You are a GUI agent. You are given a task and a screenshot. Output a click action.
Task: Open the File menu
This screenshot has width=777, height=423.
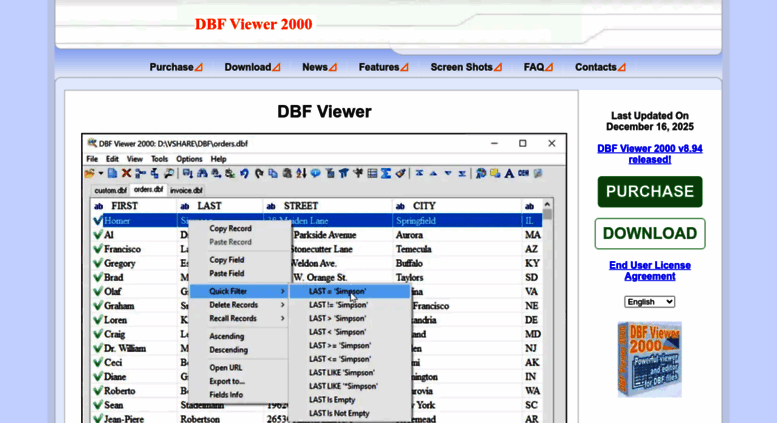click(x=92, y=159)
